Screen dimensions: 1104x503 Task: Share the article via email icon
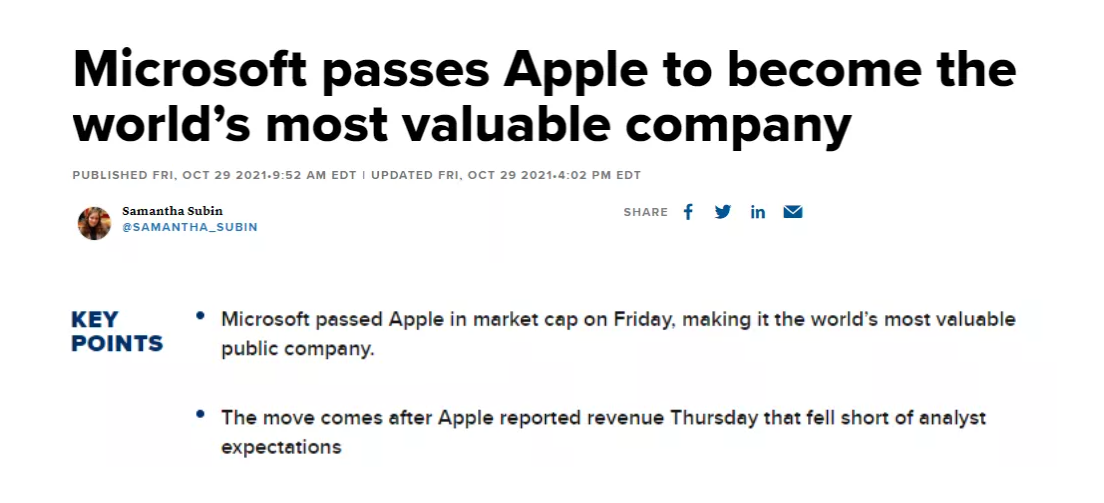pos(793,212)
